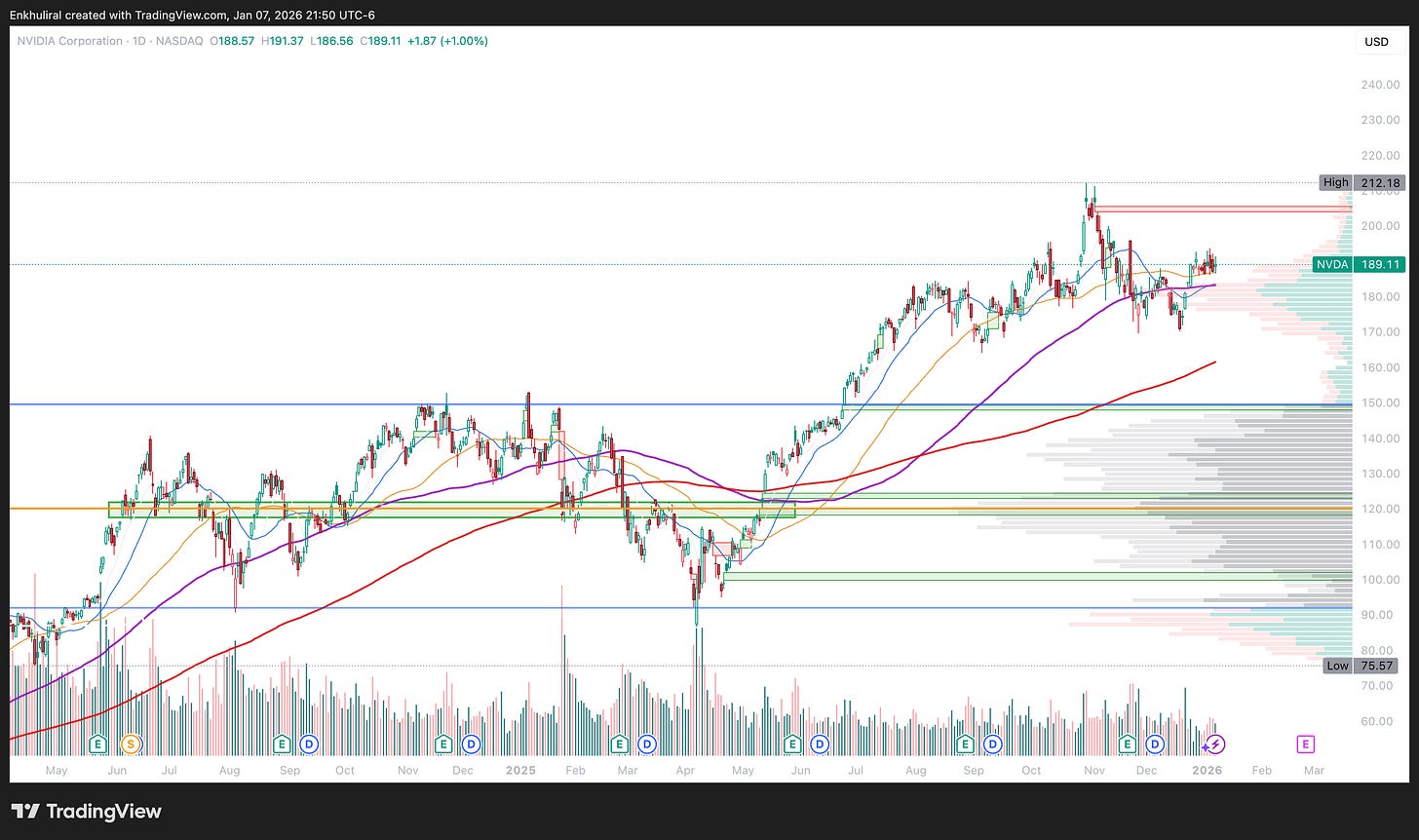Click the TradingView logo
Screen dimensions: 1419x840
pyautogui.click(x=87, y=811)
